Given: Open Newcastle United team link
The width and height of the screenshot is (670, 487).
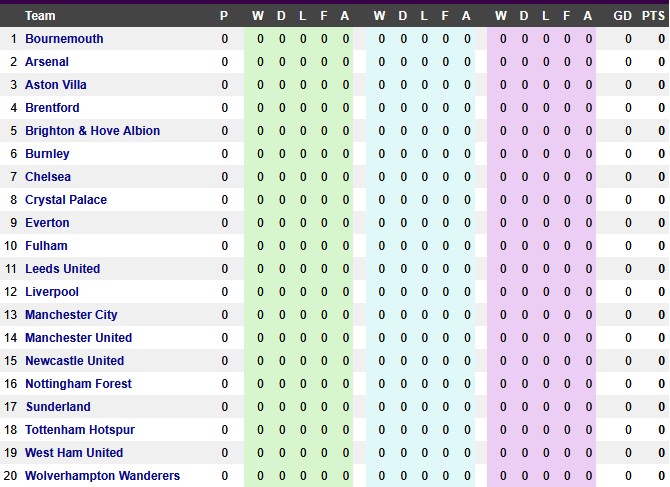Looking at the screenshot, I should click(74, 361).
